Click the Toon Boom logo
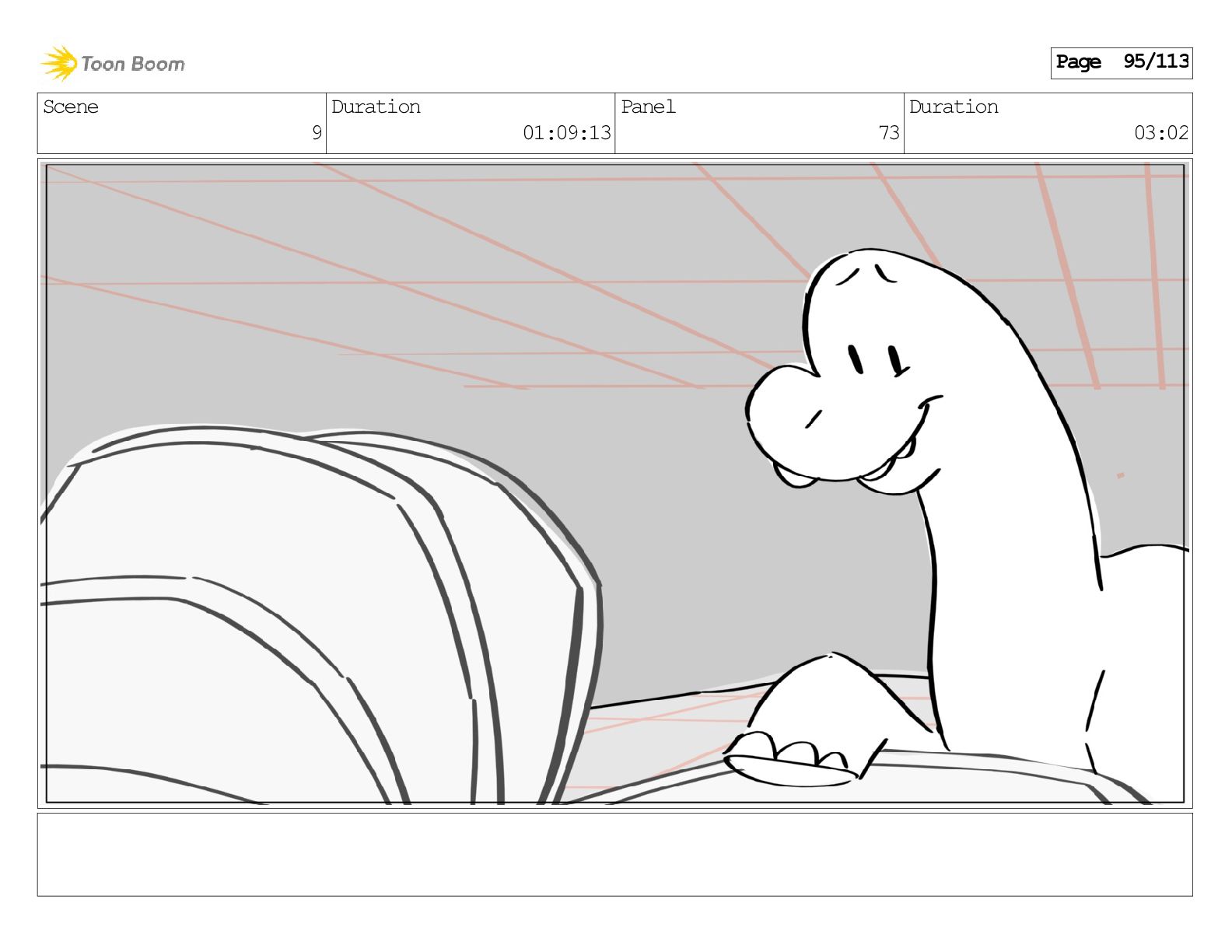 click(x=113, y=63)
